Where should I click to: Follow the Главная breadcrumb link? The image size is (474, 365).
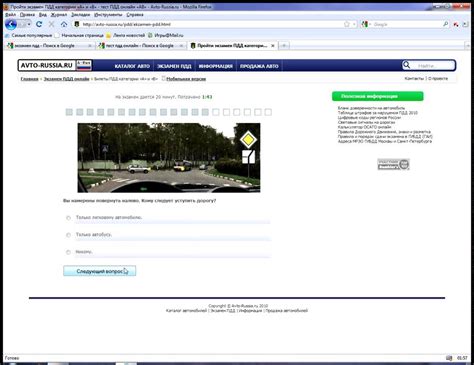29,79
